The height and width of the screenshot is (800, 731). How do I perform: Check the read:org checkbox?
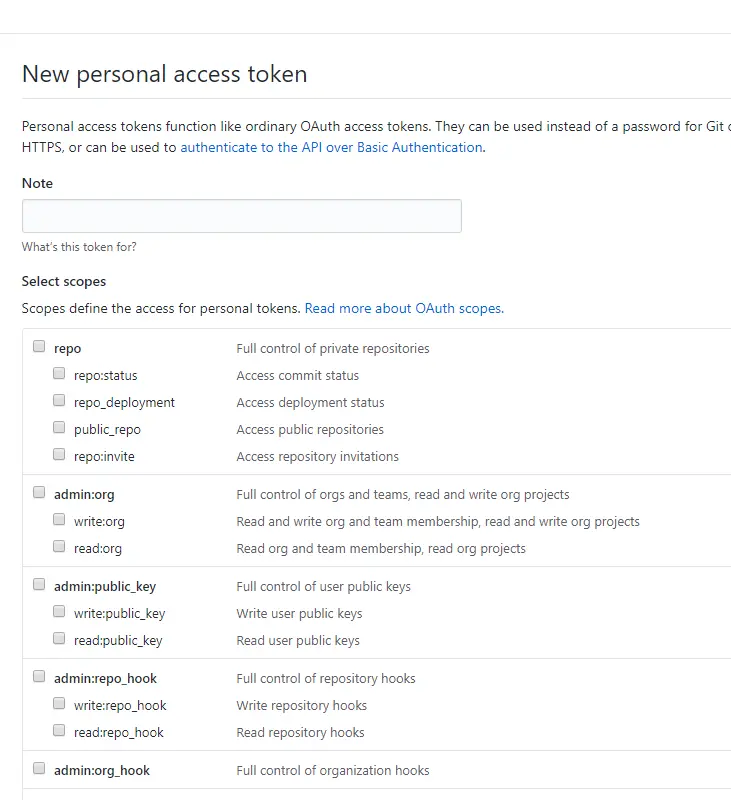pos(59,545)
